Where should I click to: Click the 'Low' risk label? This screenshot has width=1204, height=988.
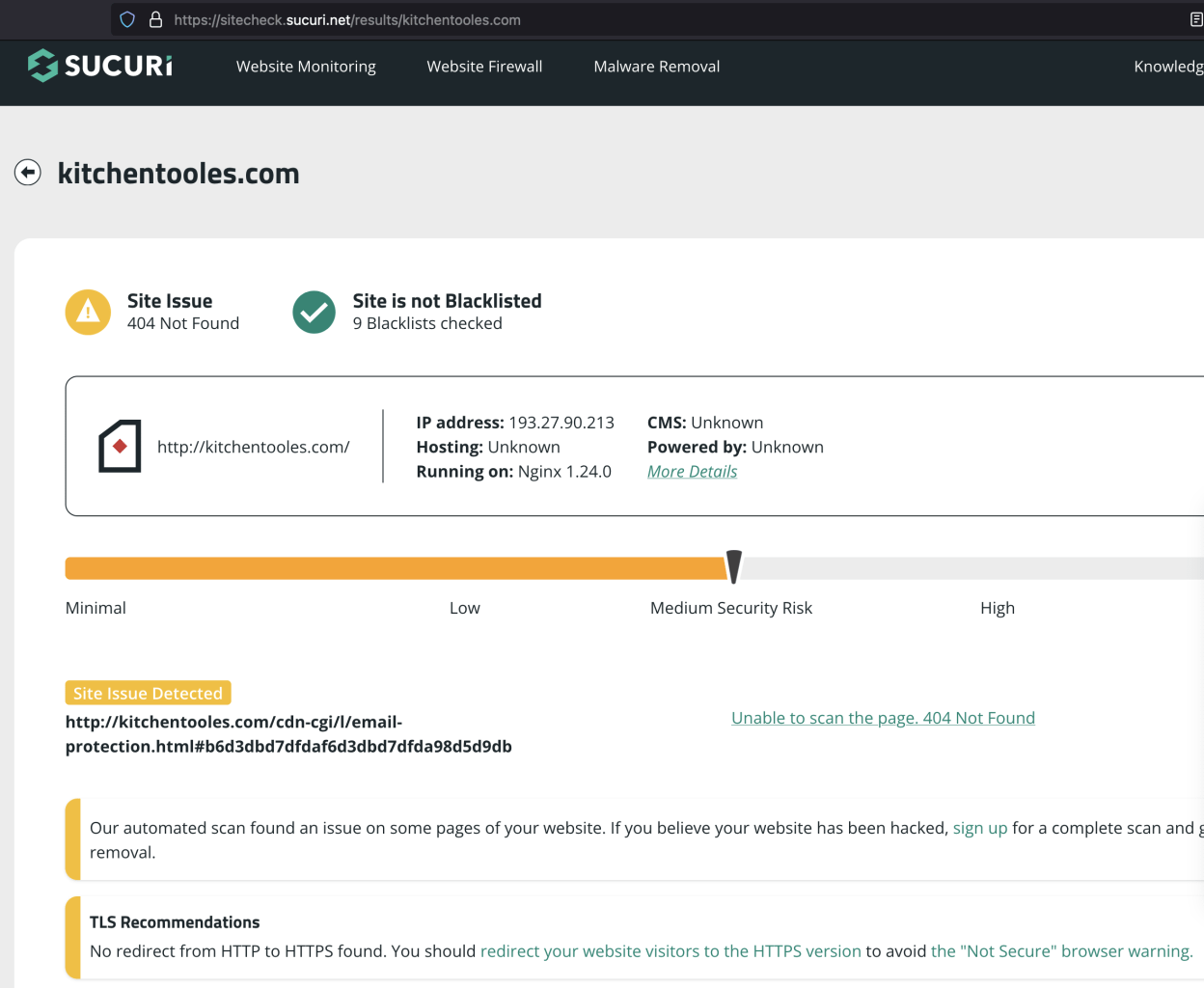465,608
